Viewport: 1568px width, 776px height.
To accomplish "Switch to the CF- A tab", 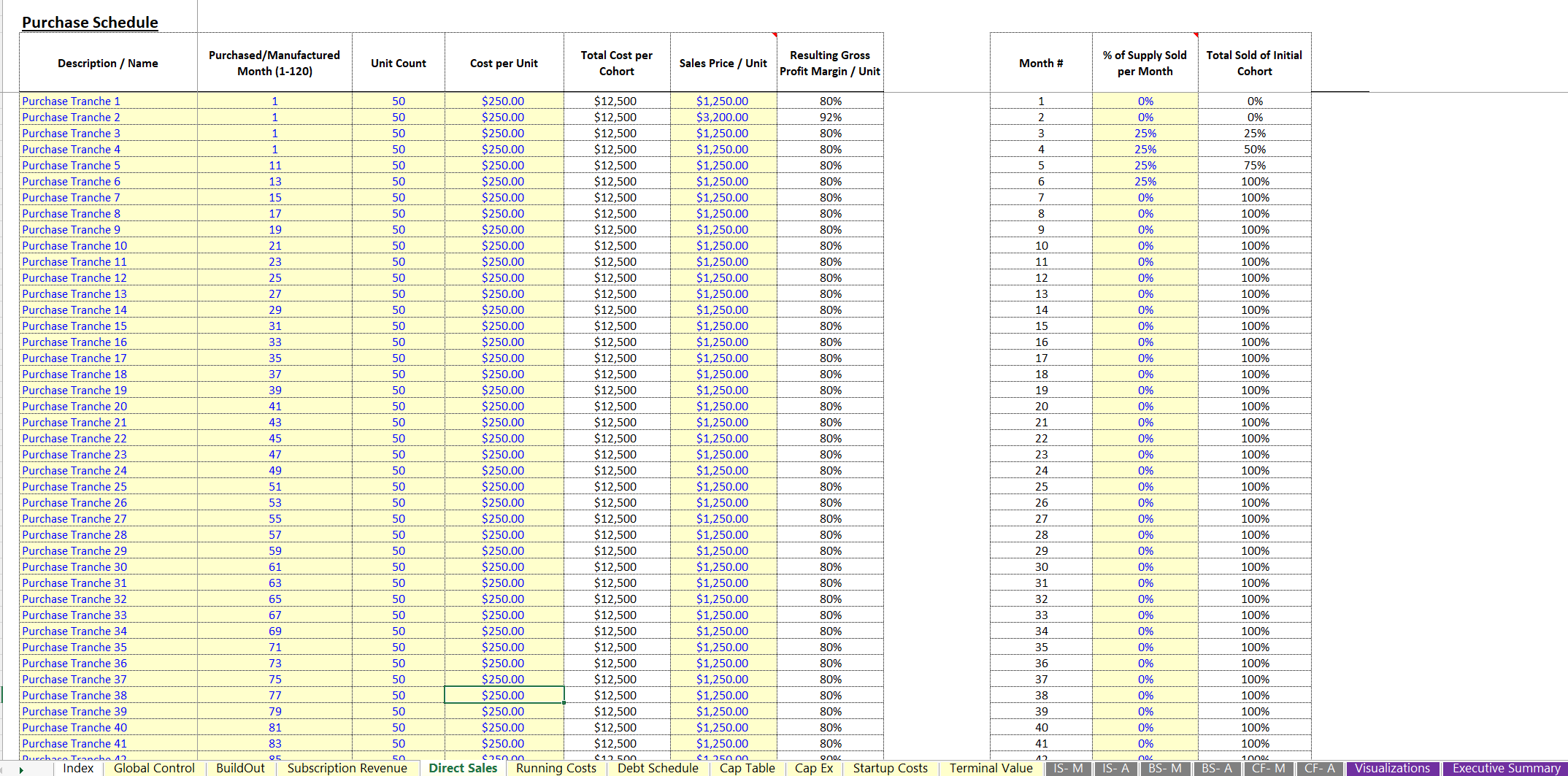I will click(1320, 769).
